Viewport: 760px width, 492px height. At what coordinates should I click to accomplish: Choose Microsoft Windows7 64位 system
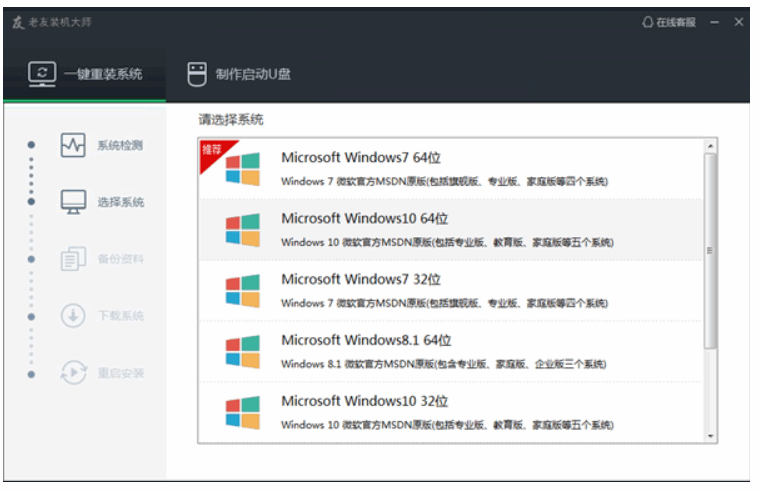(x=451, y=169)
